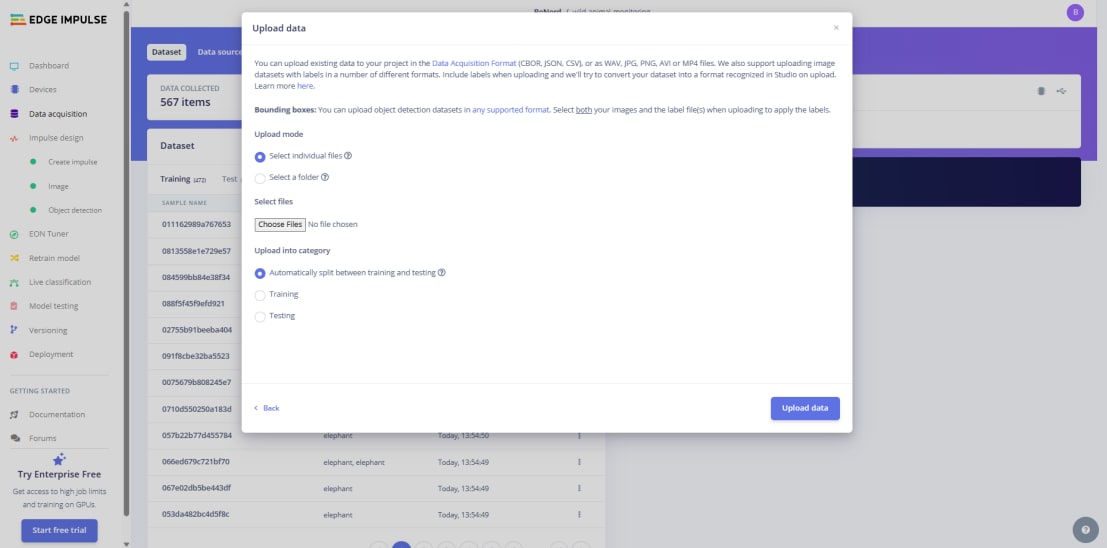Open the any supported format link
1107x548 pixels.
[510, 110]
